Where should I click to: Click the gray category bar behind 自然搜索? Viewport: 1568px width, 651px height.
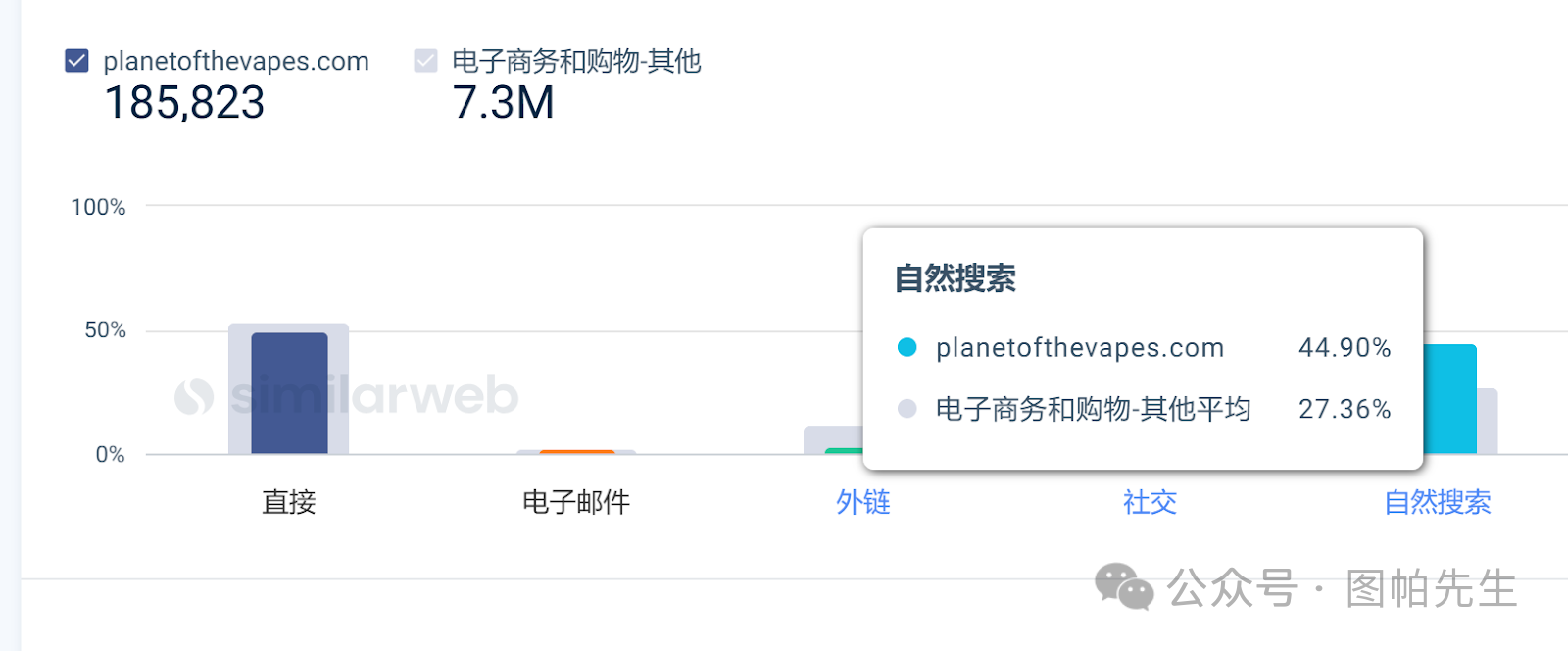click(1488, 422)
